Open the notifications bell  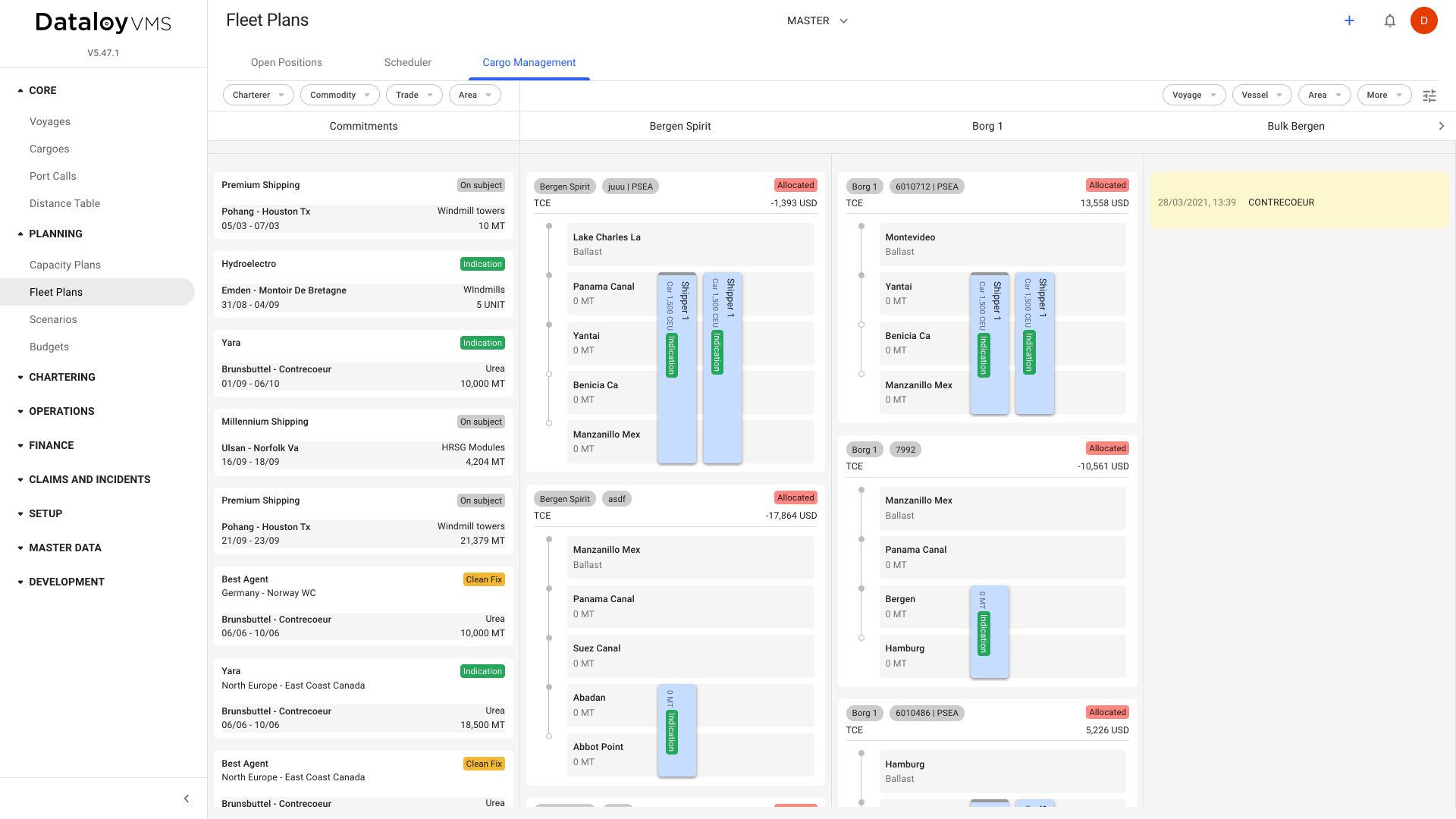[x=1389, y=20]
